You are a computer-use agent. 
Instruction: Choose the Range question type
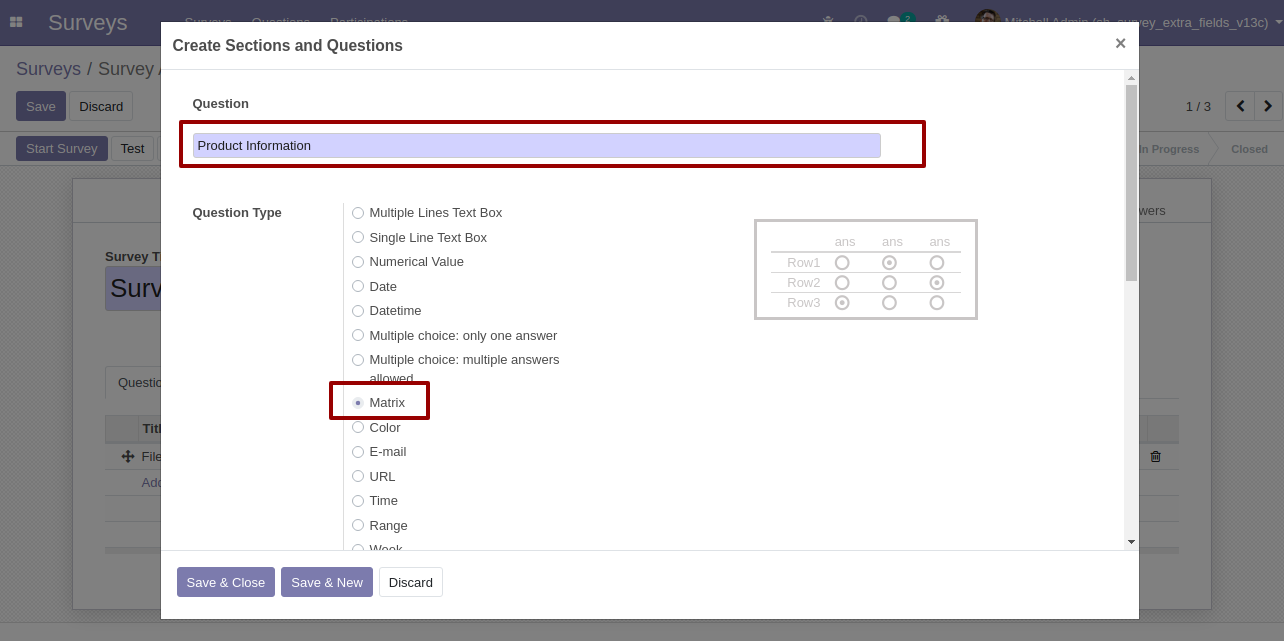[358, 526]
